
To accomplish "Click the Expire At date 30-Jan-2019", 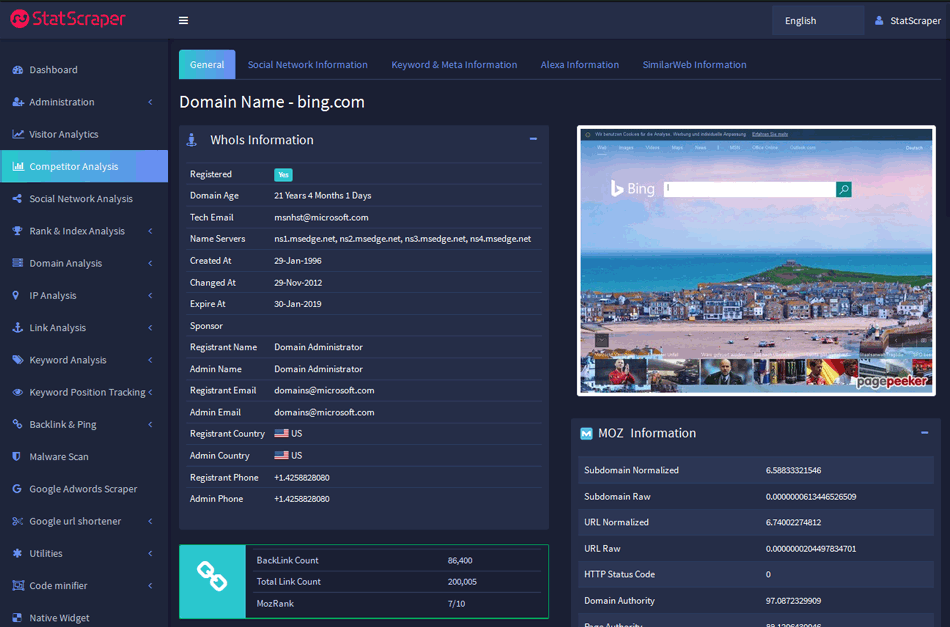I will (x=297, y=304).
